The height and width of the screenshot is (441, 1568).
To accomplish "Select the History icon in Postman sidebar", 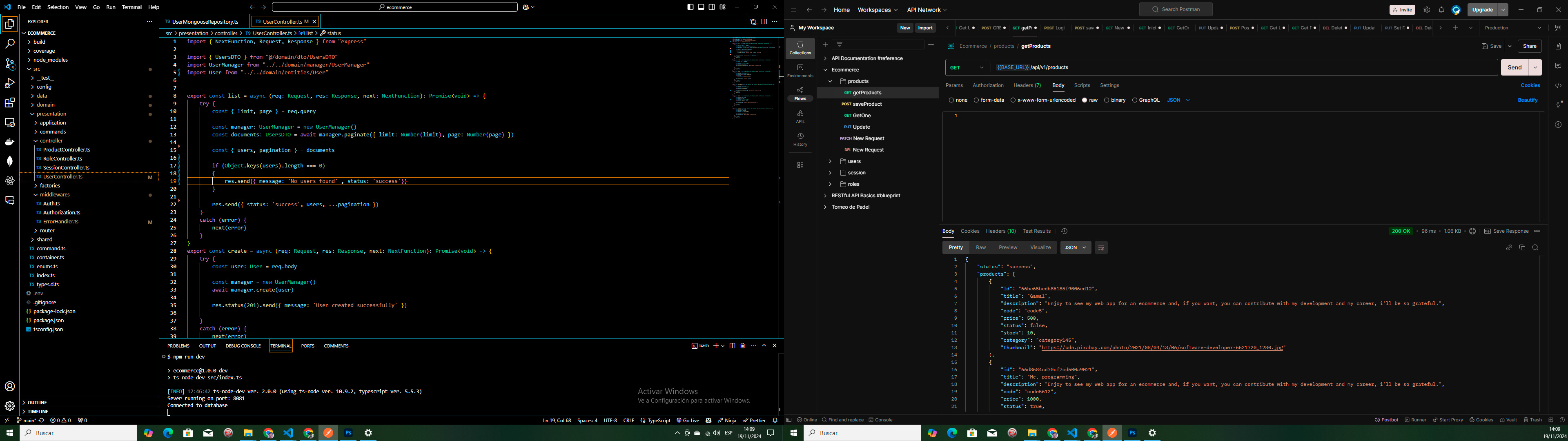I will (800, 139).
